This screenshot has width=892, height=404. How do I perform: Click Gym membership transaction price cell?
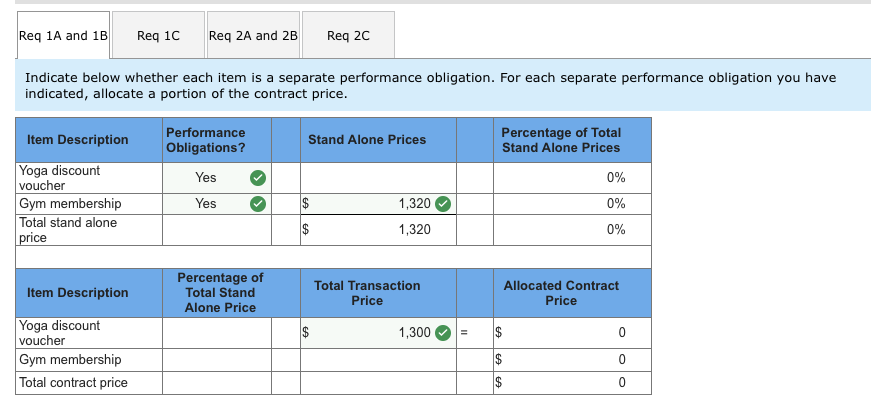point(378,360)
